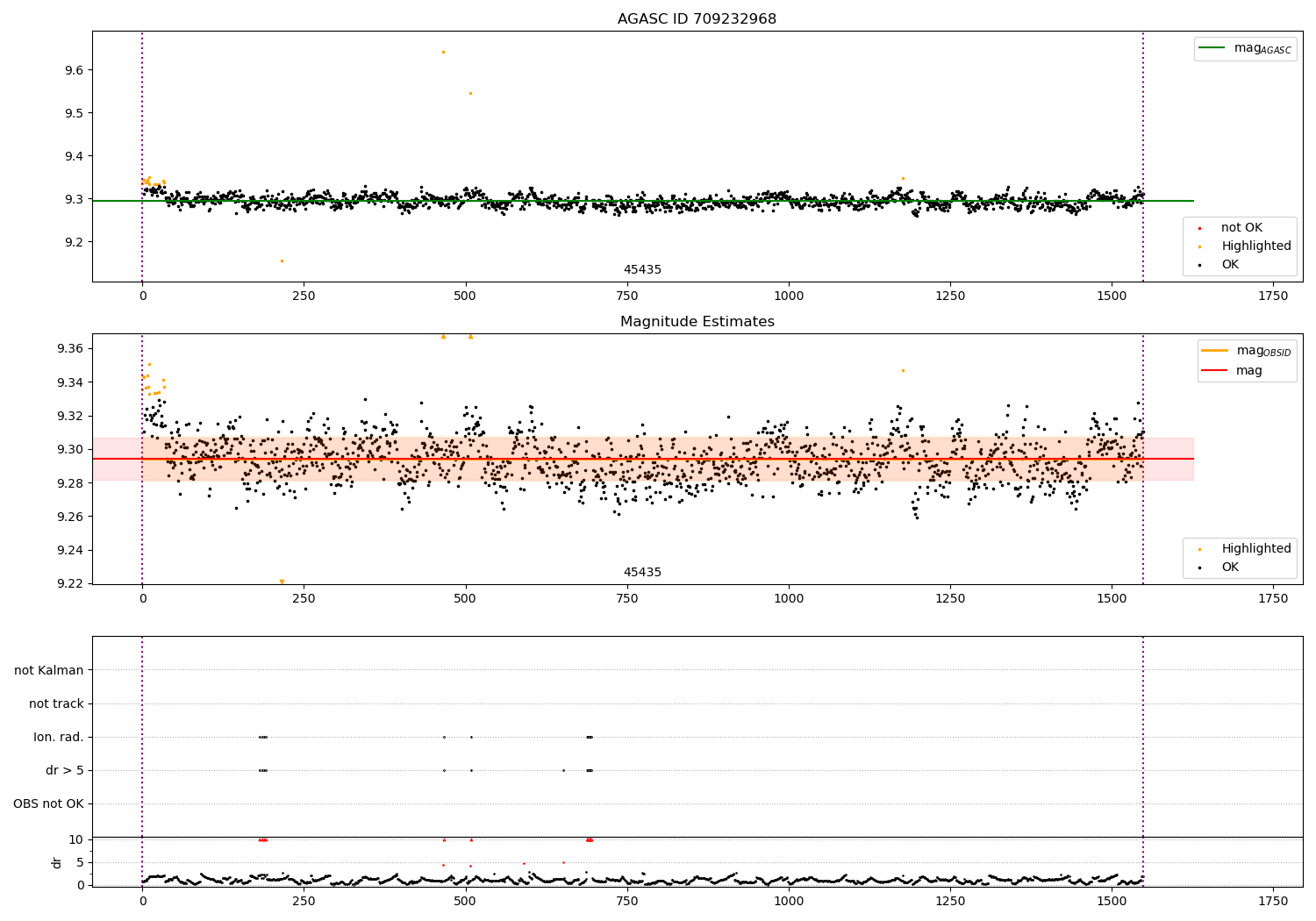Click the 'Ion. rad.' row label

click(59, 737)
